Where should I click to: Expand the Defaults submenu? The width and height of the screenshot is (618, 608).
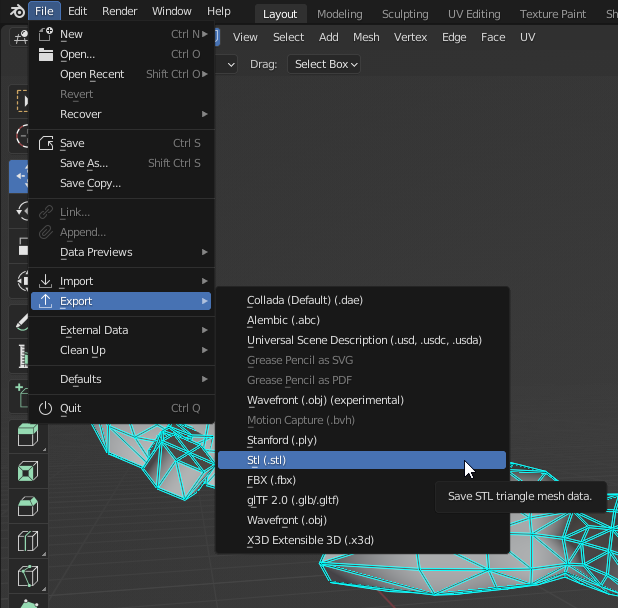click(121, 379)
